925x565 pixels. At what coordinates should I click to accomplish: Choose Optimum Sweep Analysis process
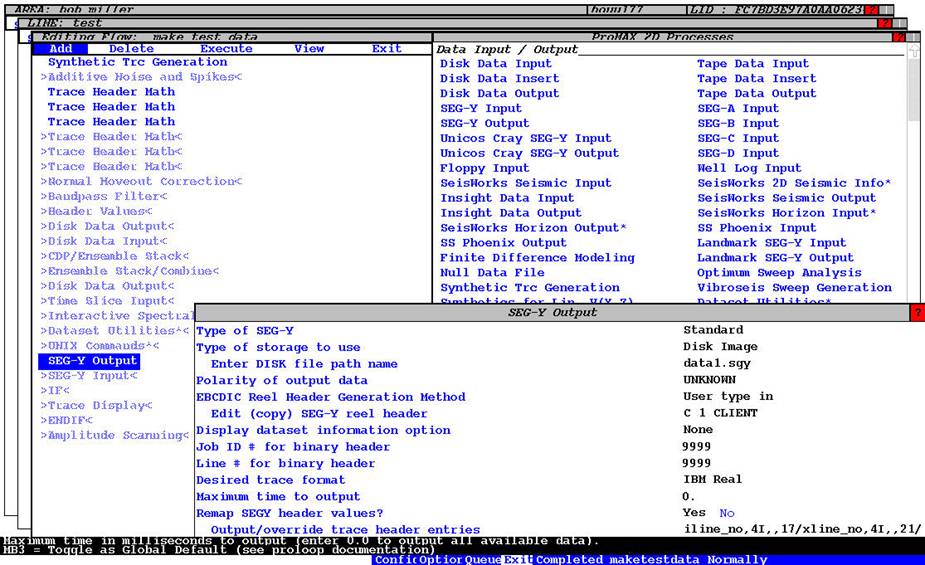click(779, 272)
